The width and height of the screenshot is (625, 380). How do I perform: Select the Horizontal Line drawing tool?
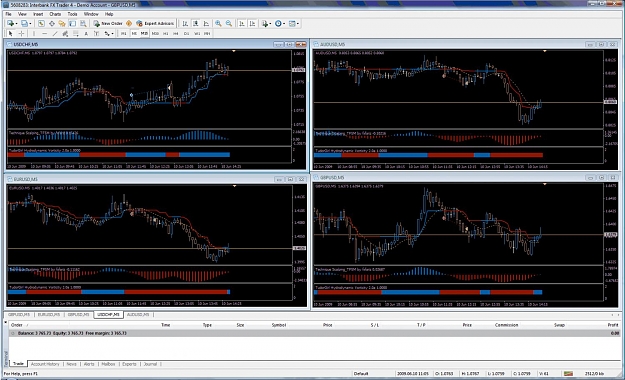[44, 33]
